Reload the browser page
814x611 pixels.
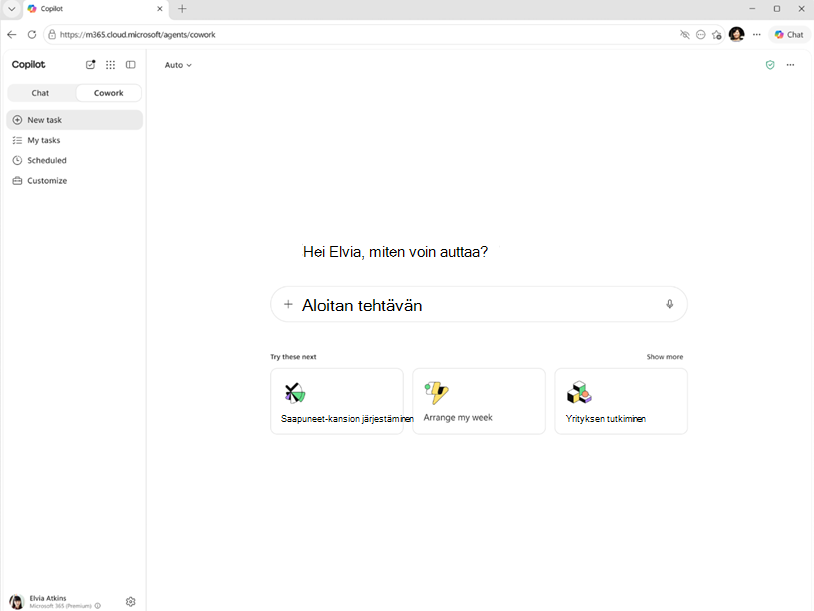[x=32, y=34]
